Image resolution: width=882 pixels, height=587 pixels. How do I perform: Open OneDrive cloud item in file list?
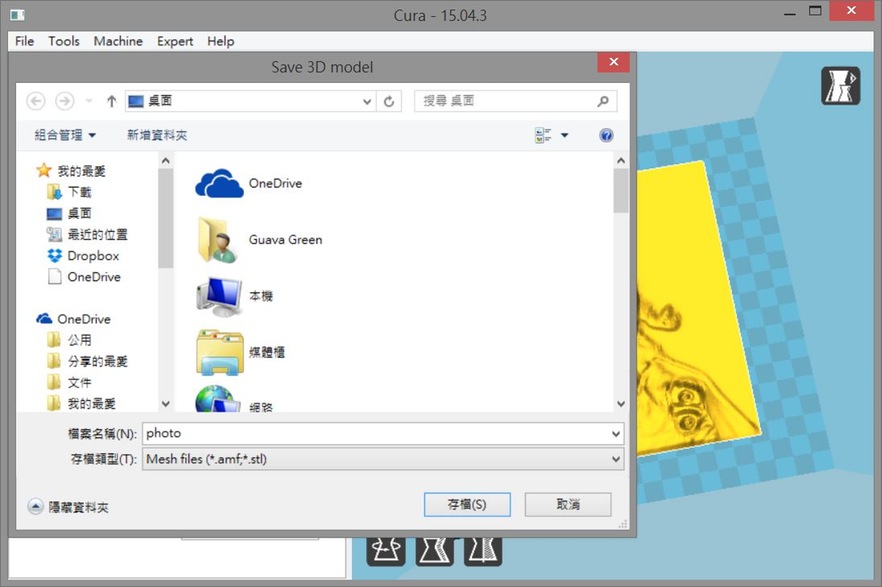[x=249, y=183]
